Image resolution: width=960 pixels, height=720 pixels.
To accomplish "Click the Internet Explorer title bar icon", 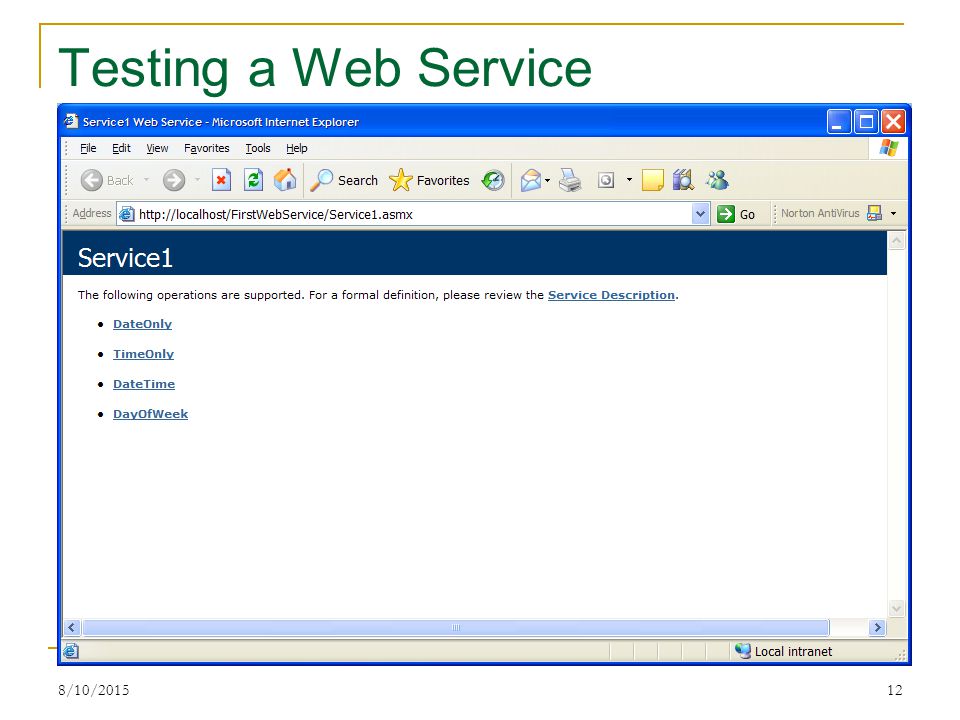I will coord(71,121).
